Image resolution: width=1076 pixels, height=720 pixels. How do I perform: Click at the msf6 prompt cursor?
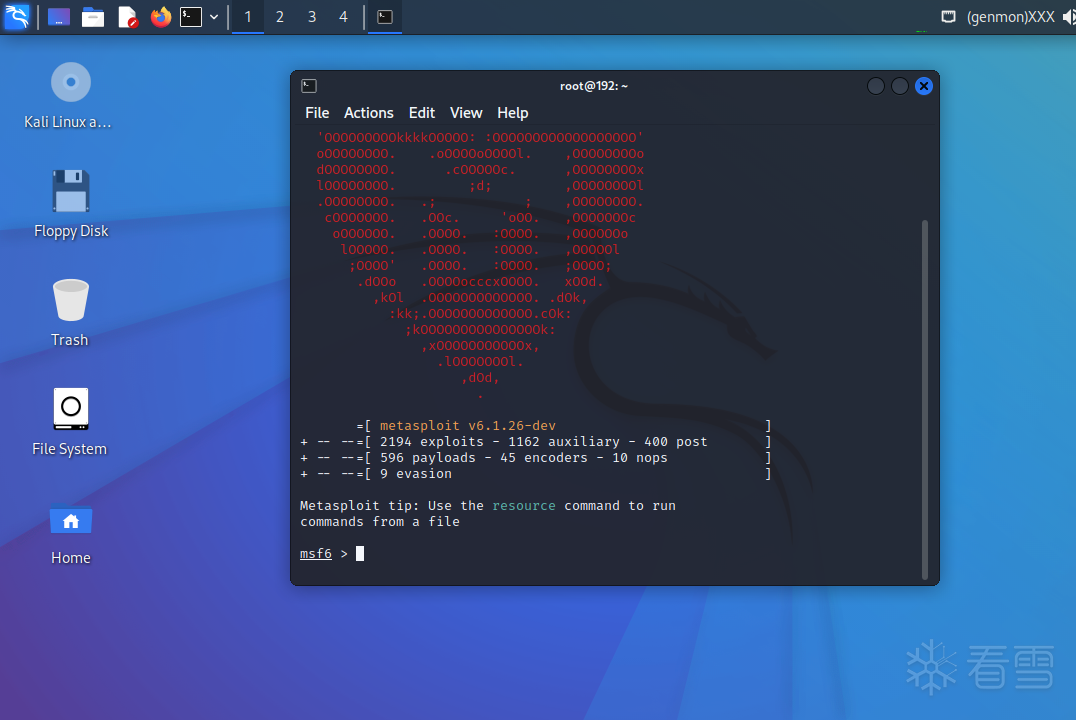click(x=360, y=553)
